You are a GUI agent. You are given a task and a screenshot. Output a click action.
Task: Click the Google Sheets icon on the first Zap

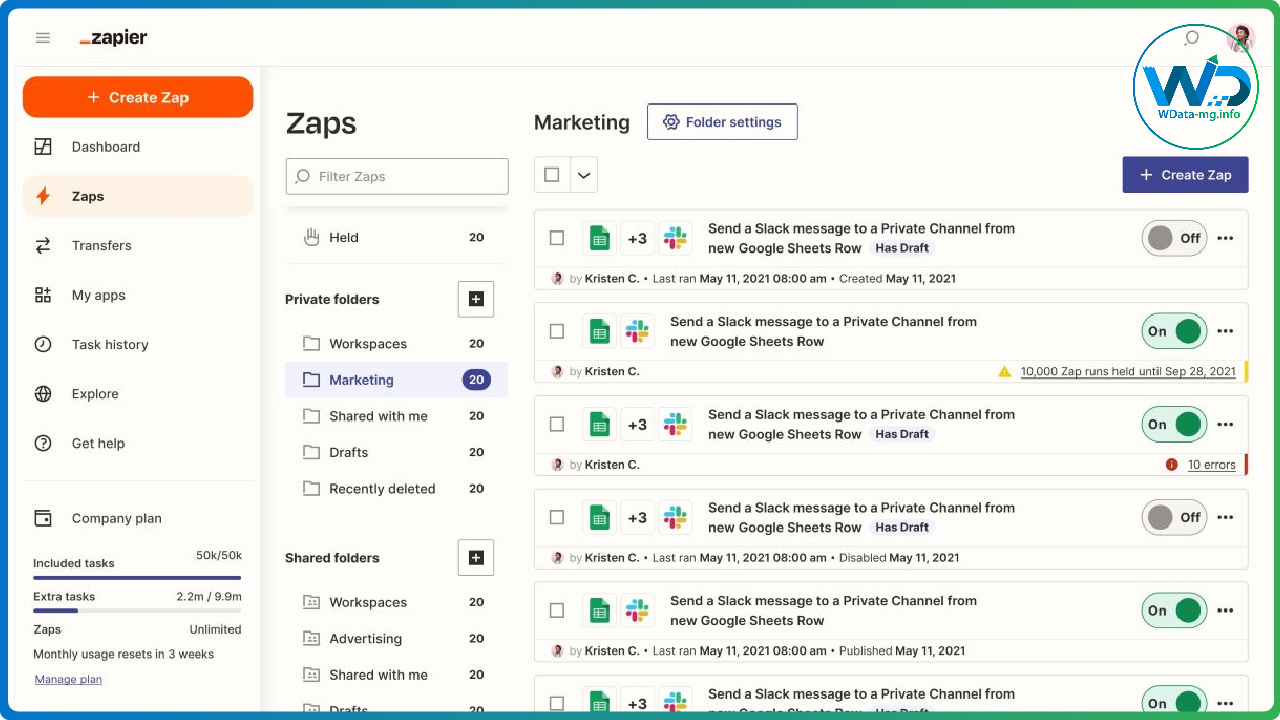point(599,238)
